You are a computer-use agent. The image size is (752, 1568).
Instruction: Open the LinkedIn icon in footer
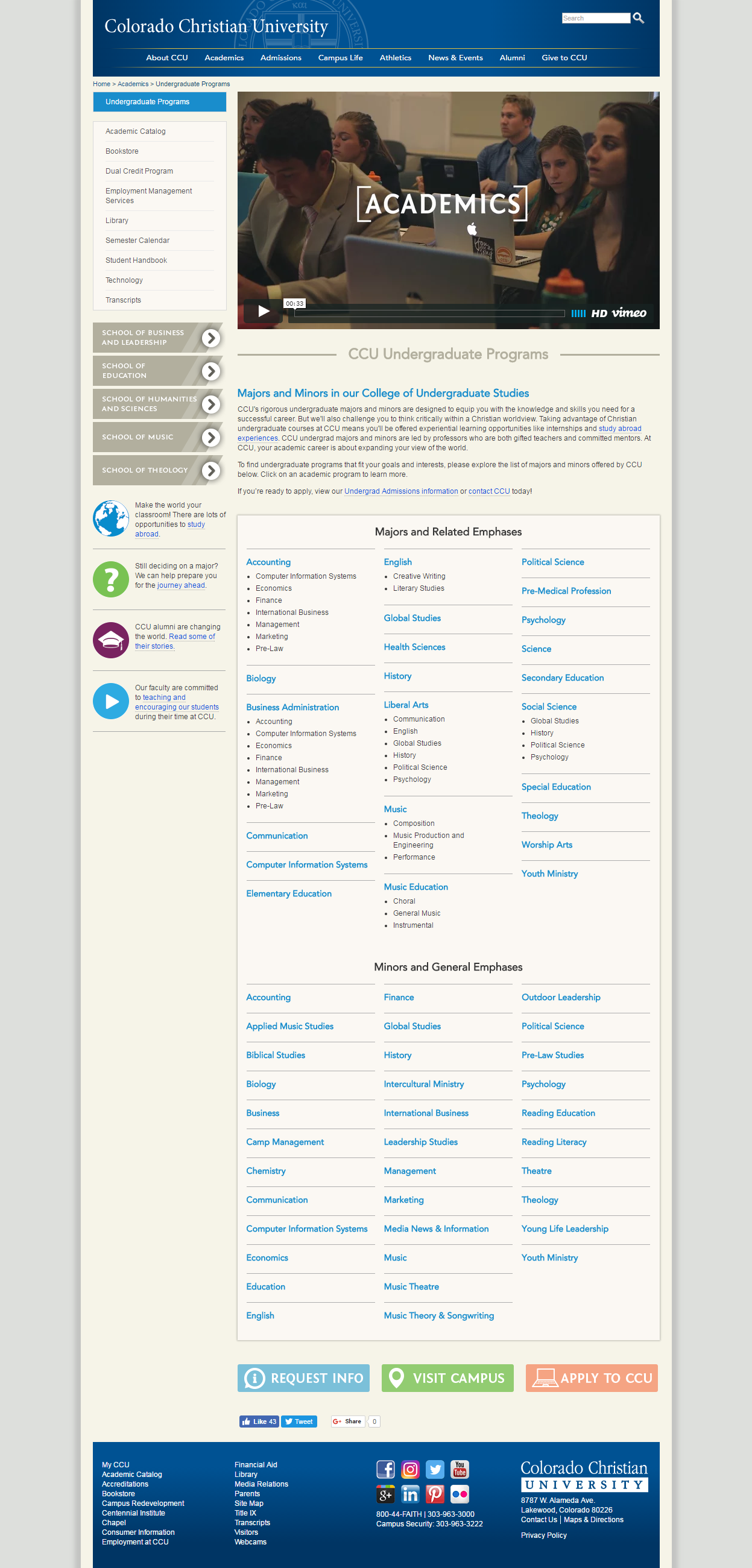click(411, 1494)
